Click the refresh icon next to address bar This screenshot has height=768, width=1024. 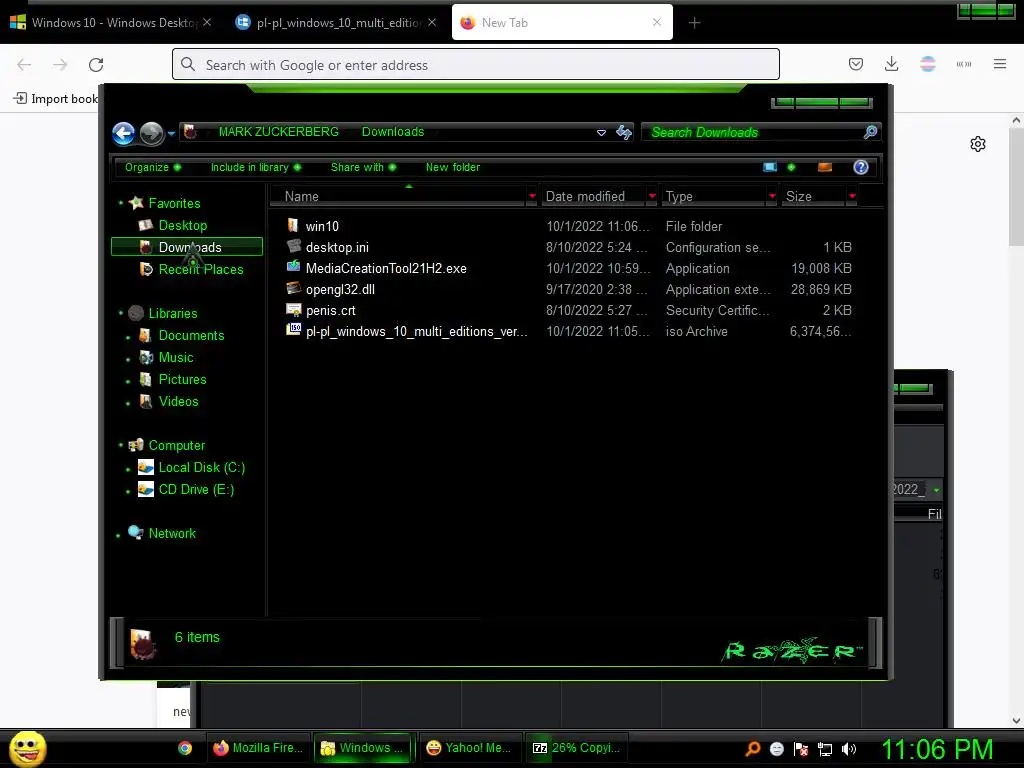[624, 133]
